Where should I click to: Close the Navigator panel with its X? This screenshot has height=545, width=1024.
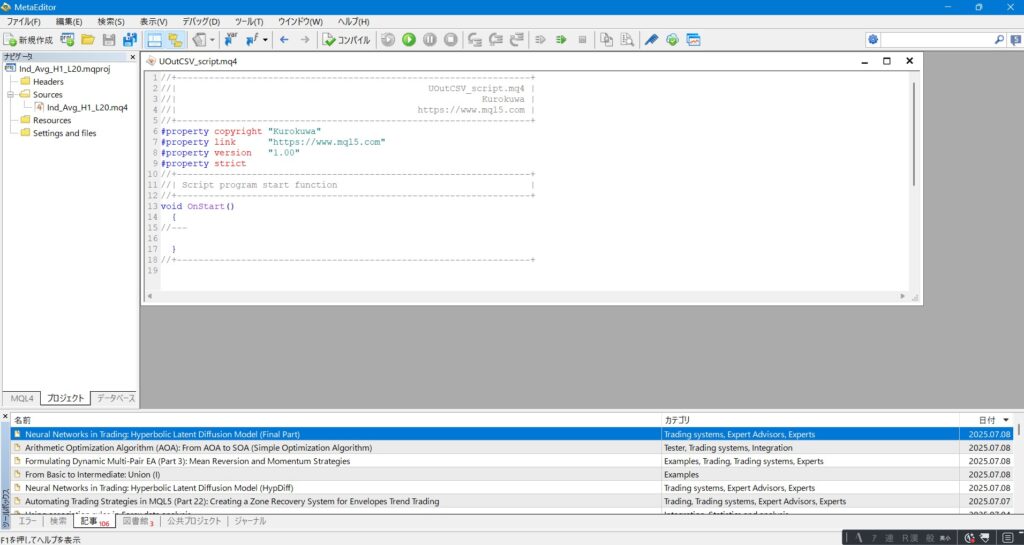(x=133, y=57)
